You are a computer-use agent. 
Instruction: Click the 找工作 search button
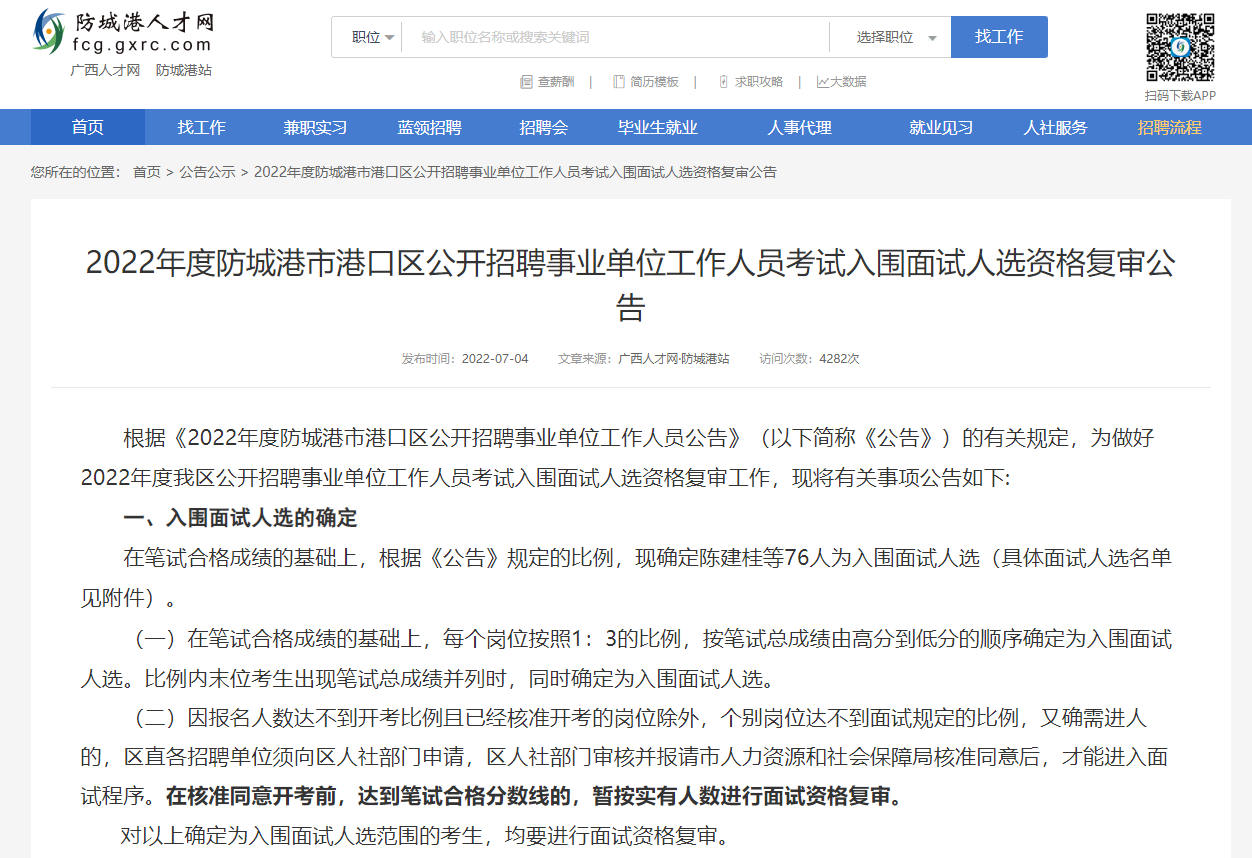pos(999,37)
